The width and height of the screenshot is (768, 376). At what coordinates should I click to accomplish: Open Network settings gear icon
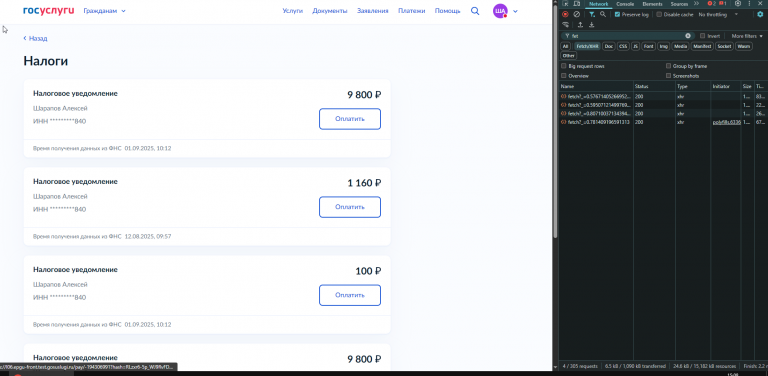point(760,14)
